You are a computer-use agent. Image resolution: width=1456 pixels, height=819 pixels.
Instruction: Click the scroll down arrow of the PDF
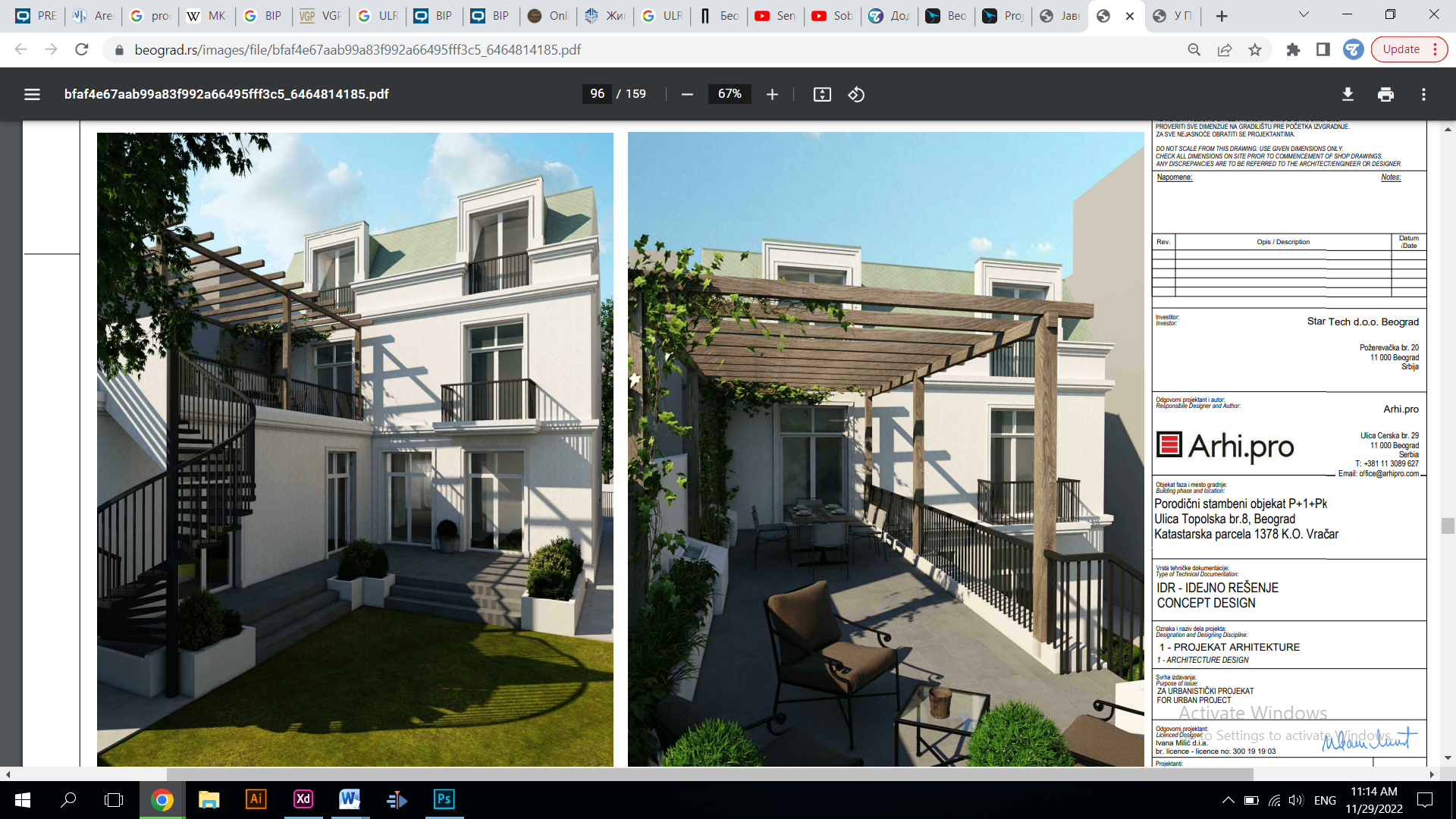(1448, 758)
